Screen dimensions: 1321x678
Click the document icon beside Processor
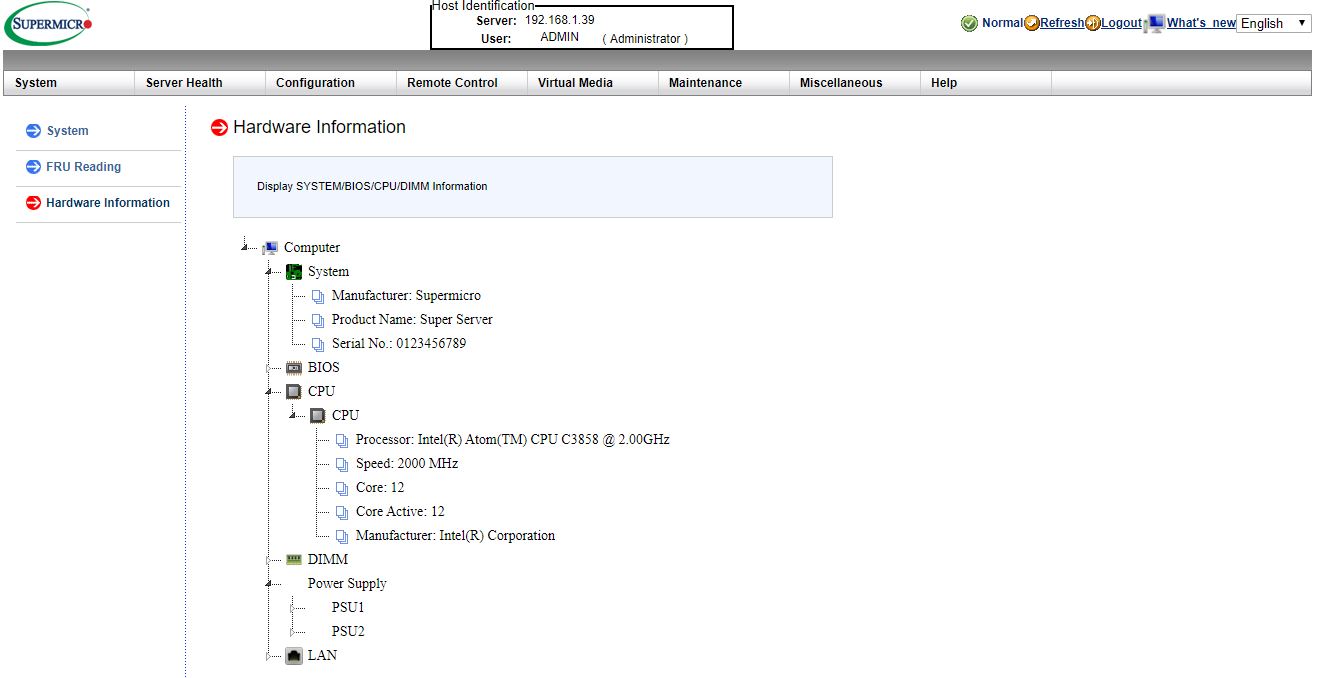pyautogui.click(x=342, y=440)
